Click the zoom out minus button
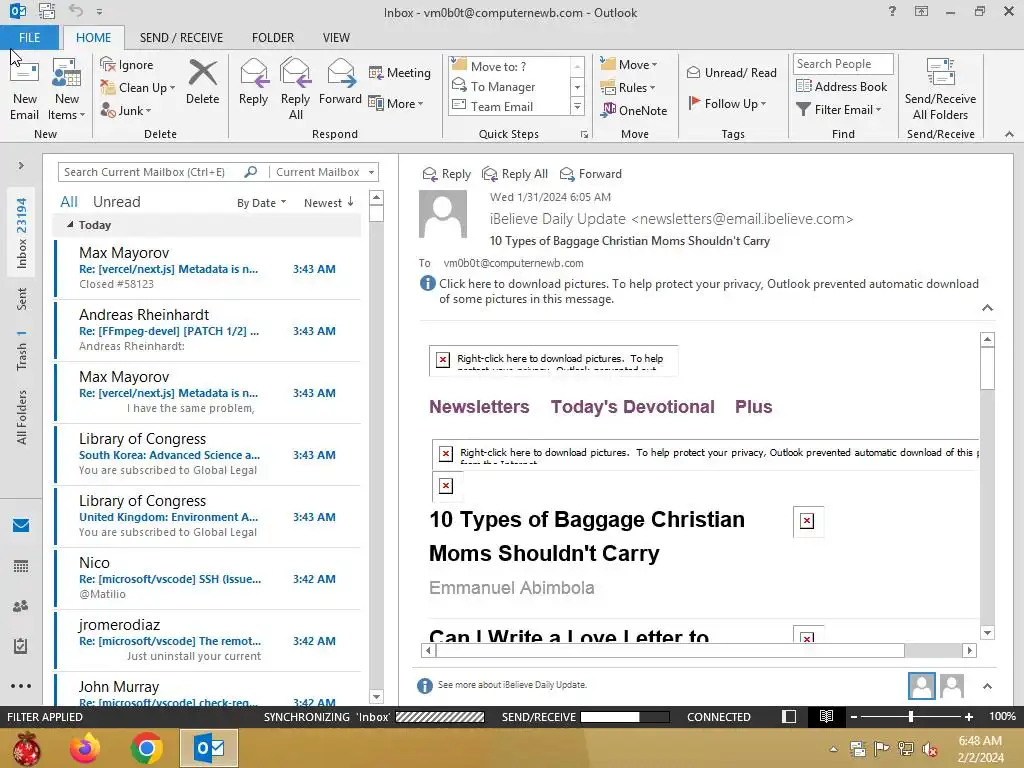Viewport: 1024px width, 768px height. tap(854, 716)
